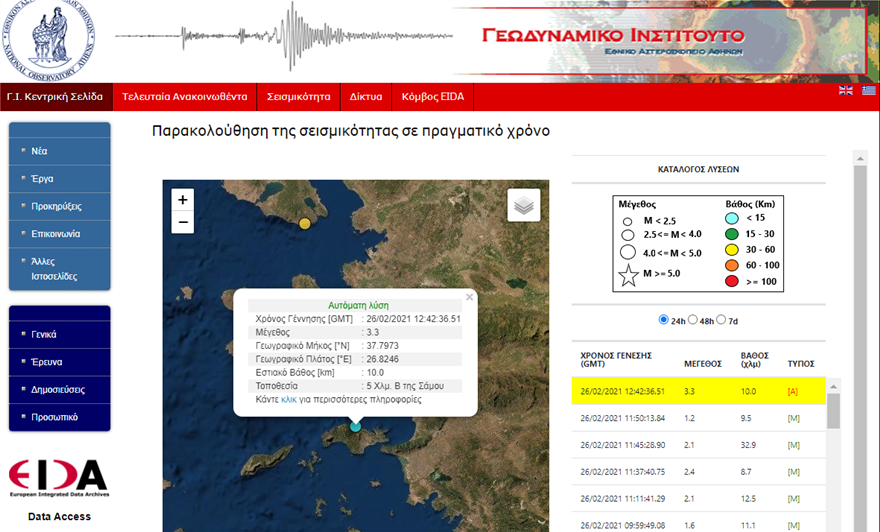Select the 24h time range
Image resolution: width=880 pixels, height=532 pixels.
click(x=664, y=321)
